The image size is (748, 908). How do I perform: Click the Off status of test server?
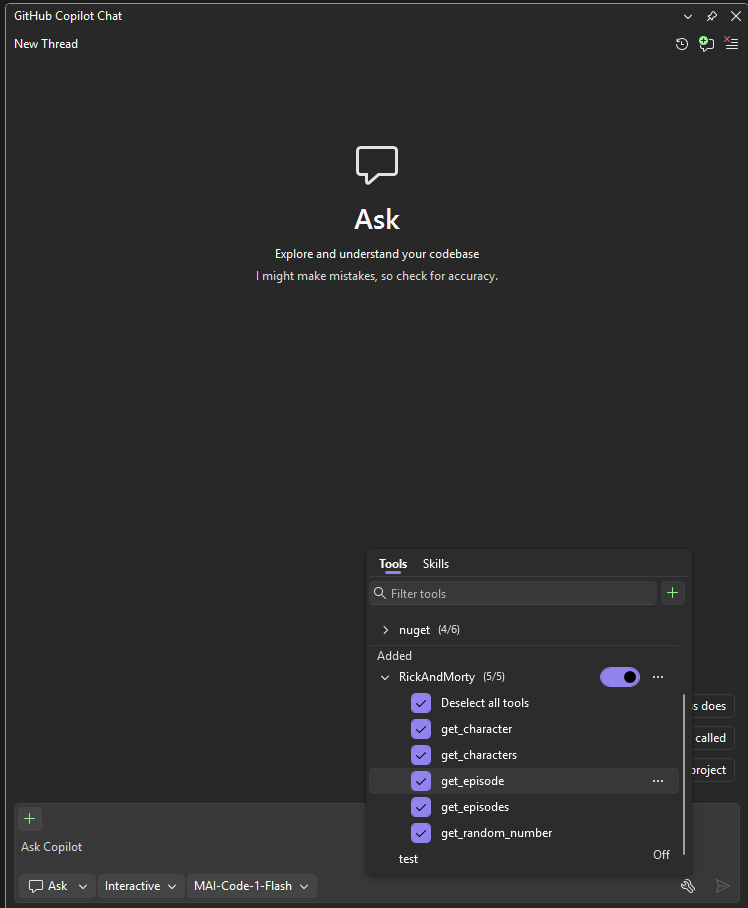(x=661, y=855)
